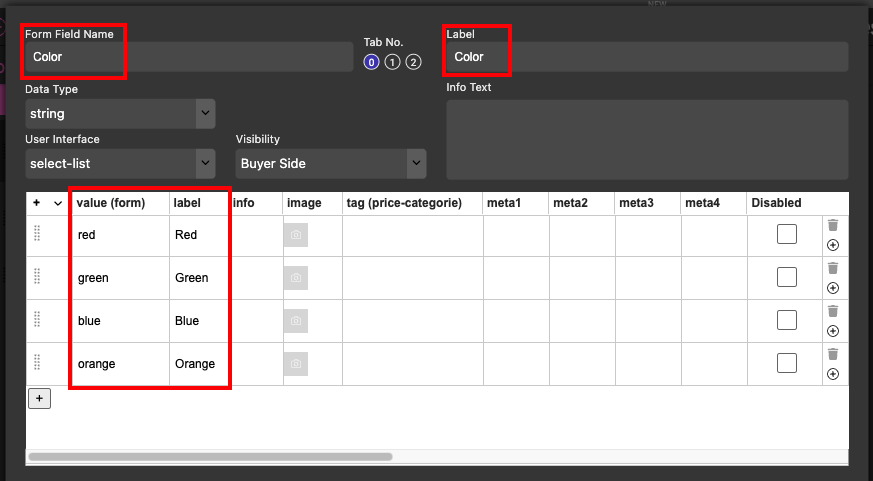Click the 'Orange' label cell
Image resolution: width=873 pixels, height=481 pixels.
(x=199, y=364)
